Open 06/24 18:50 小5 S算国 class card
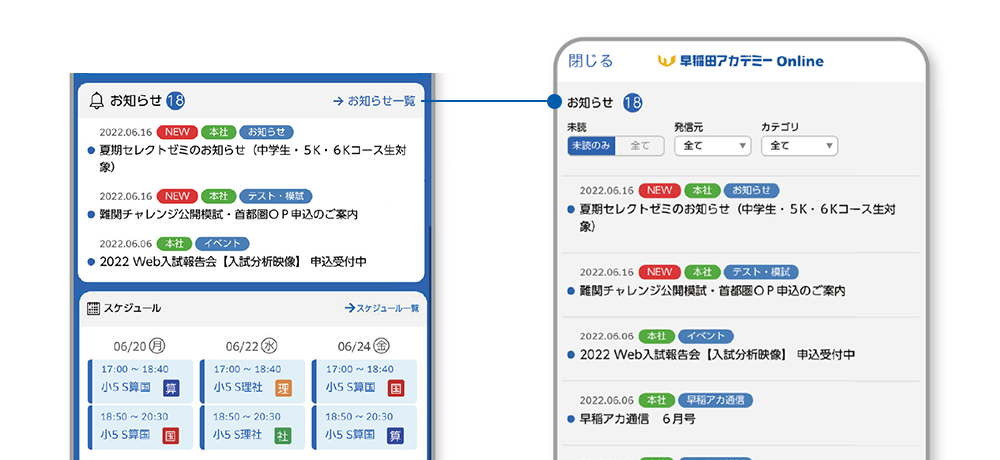This screenshot has width=1000, height=460. pyautogui.click(x=364, y=427)
